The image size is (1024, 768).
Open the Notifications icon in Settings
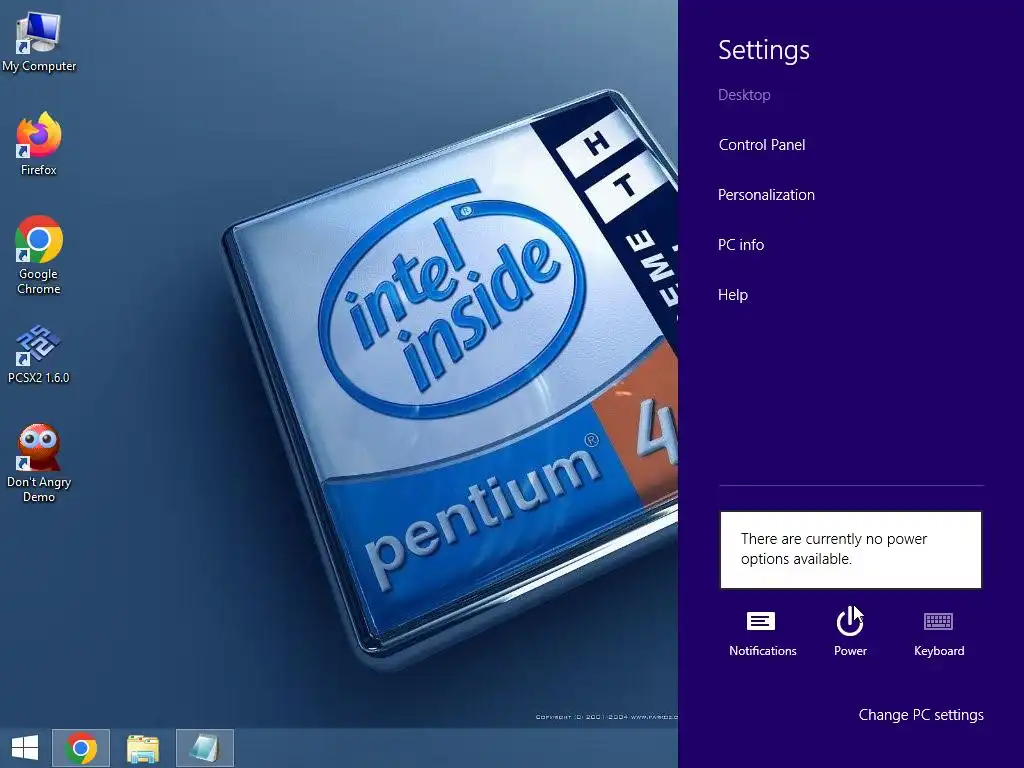click(762, 633)
